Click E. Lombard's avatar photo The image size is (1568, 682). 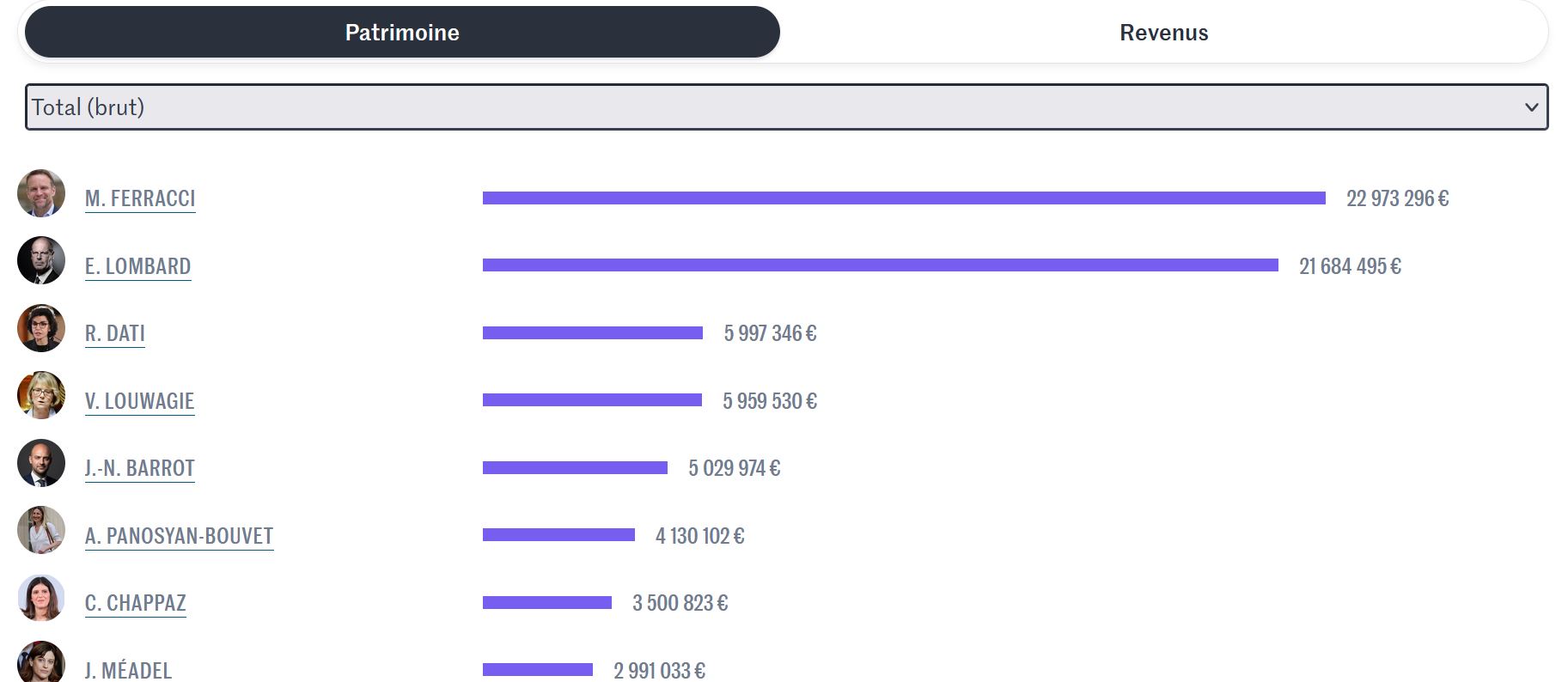41,260
